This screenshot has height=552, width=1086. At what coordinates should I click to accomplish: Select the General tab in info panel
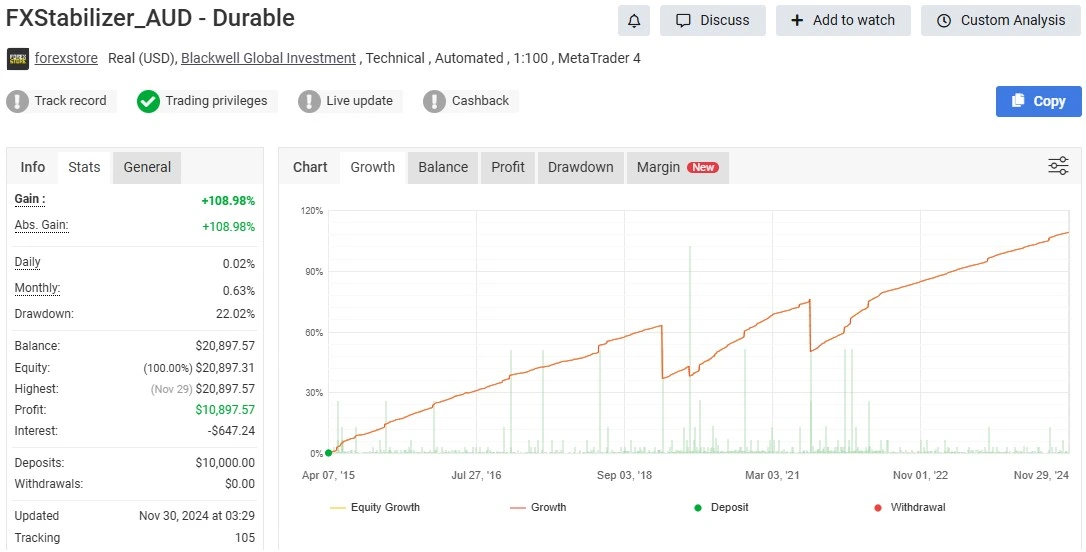tap(147, 167)
